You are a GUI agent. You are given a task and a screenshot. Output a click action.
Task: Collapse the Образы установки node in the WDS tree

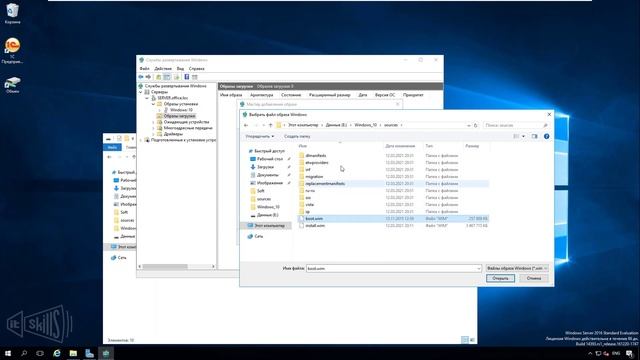(153, 104)
